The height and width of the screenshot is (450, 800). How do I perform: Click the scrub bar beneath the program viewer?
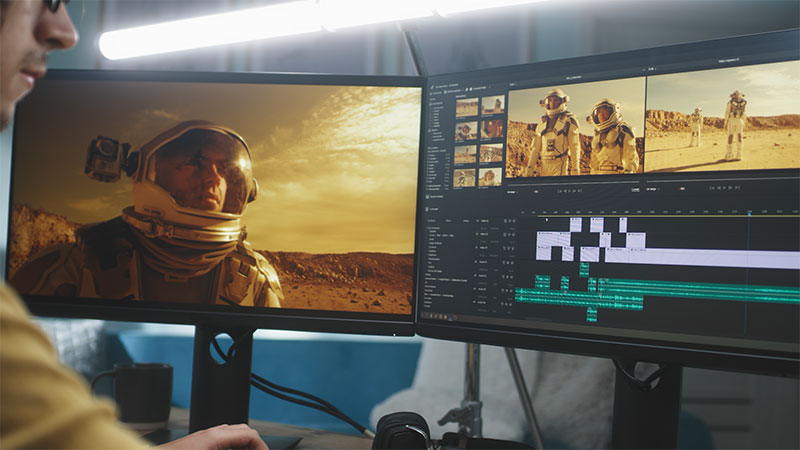[723, 177]
